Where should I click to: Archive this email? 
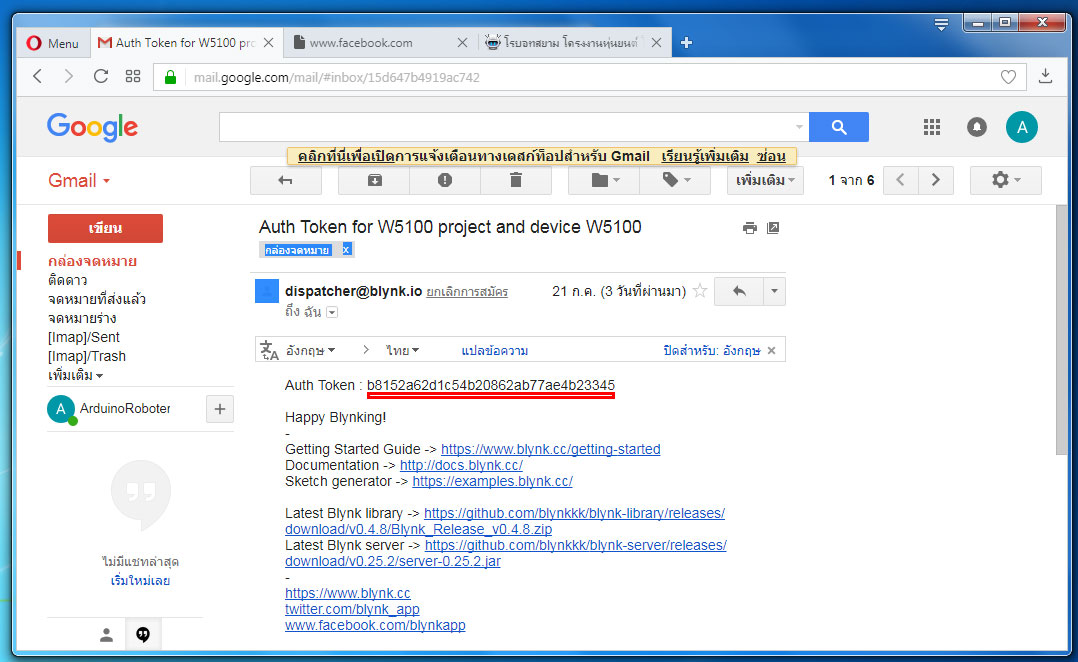pos(375,181)
